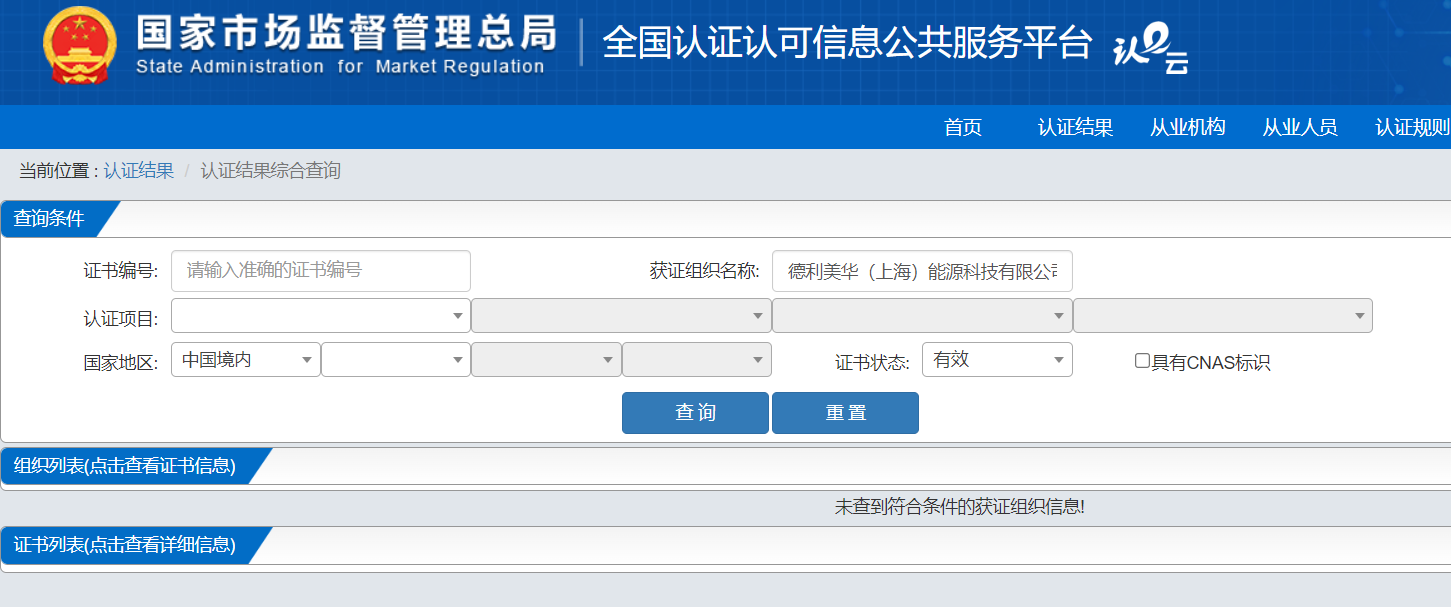The height and width of the screenshot is (607, 1451).
Task: Click the 查询 search button
Action: point(695,413)
